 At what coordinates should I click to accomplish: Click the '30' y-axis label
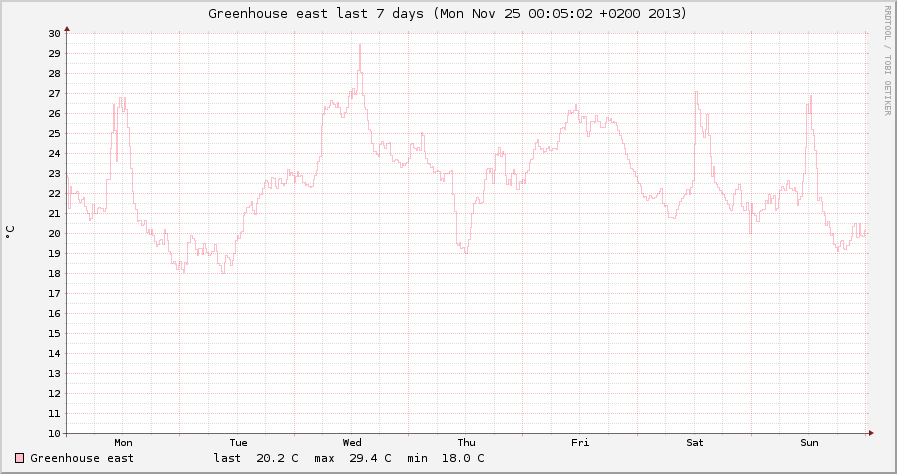coord(54,33)
